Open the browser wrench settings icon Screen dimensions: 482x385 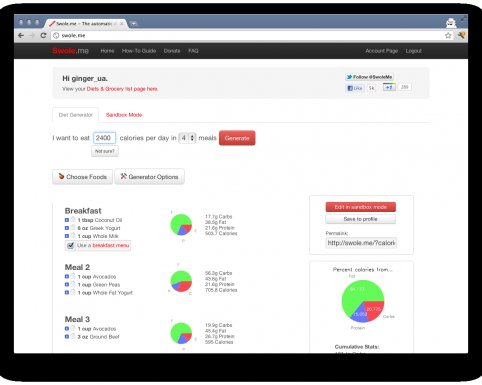pos(461,35)
